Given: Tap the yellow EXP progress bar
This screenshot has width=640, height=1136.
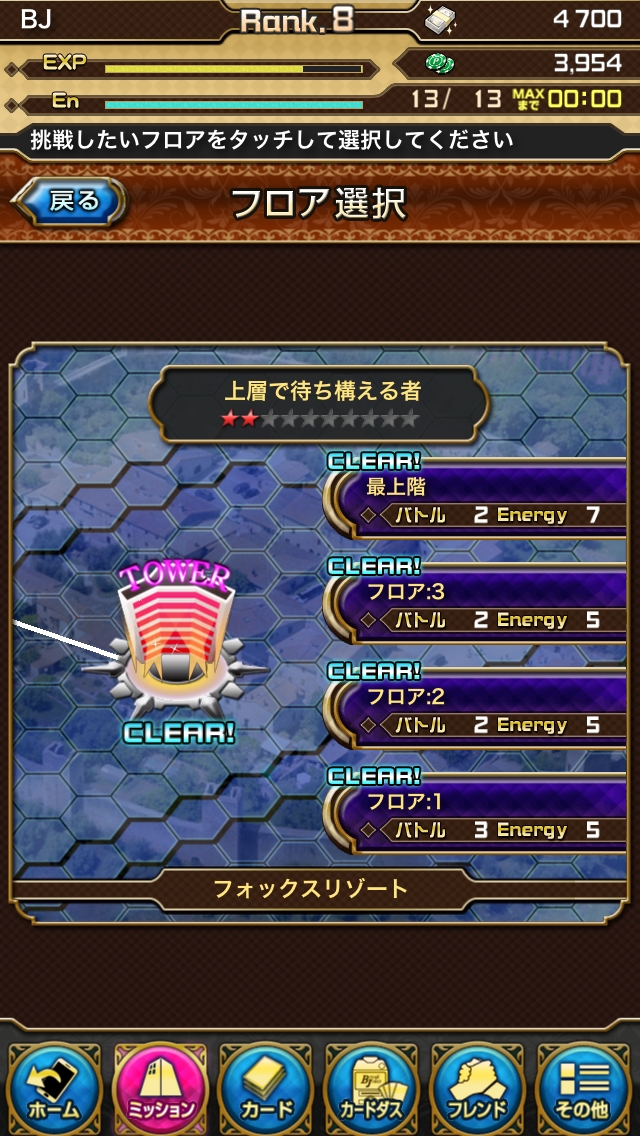Looking at the screenshot, I should click(x=233, y=69).
